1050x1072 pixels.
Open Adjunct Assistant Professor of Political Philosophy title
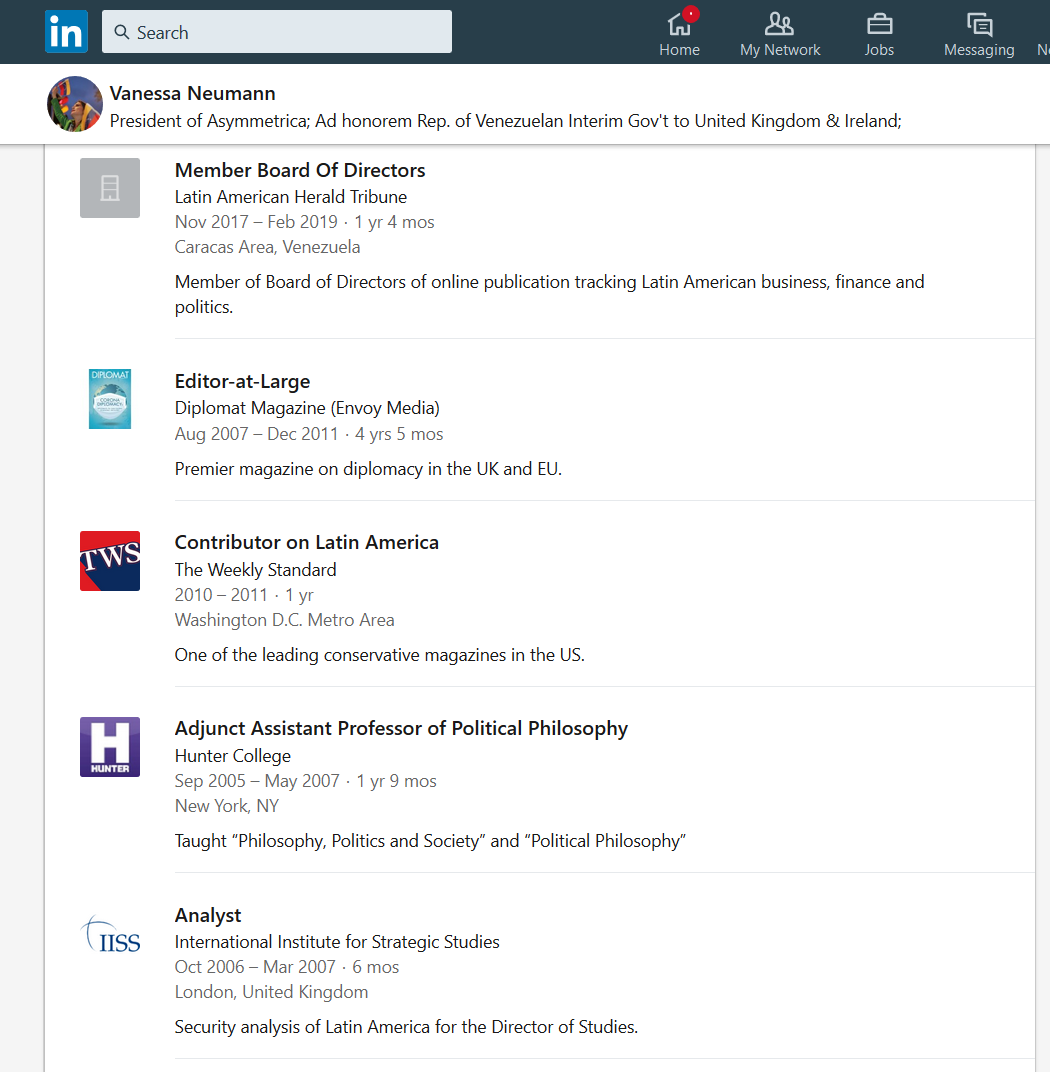[x=401, y=729]
